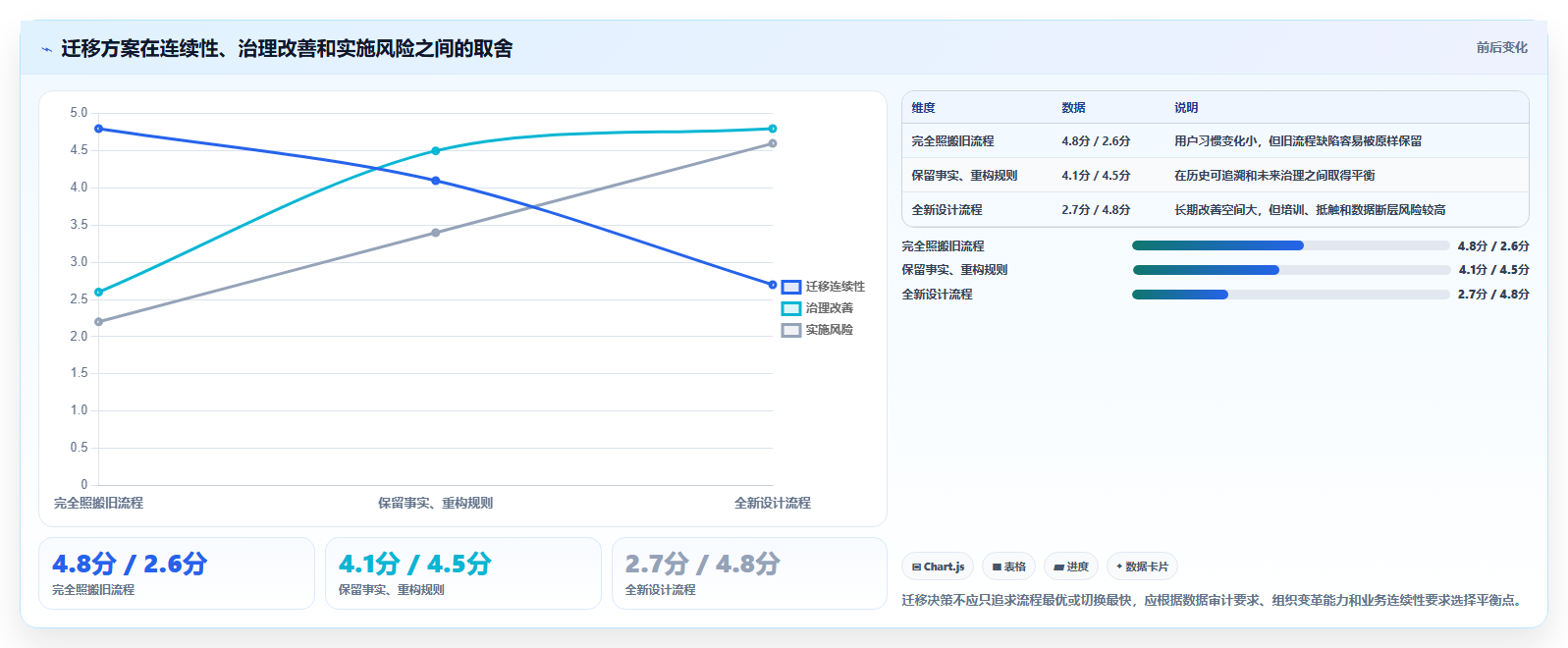Viewport: 1568px width, 648px height.
Task: Toggle the 实施风险 legend swatch
Action: [x=791, y=330]
